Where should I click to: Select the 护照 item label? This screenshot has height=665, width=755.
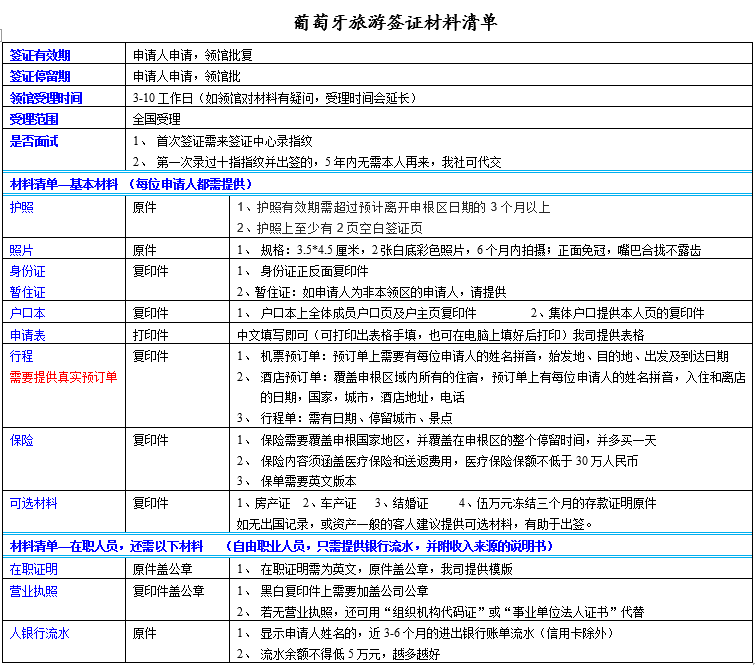[21, 207]
